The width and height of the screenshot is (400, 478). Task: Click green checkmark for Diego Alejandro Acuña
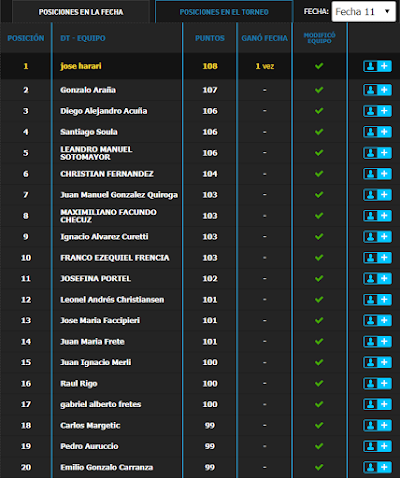[x=319, y=111]
